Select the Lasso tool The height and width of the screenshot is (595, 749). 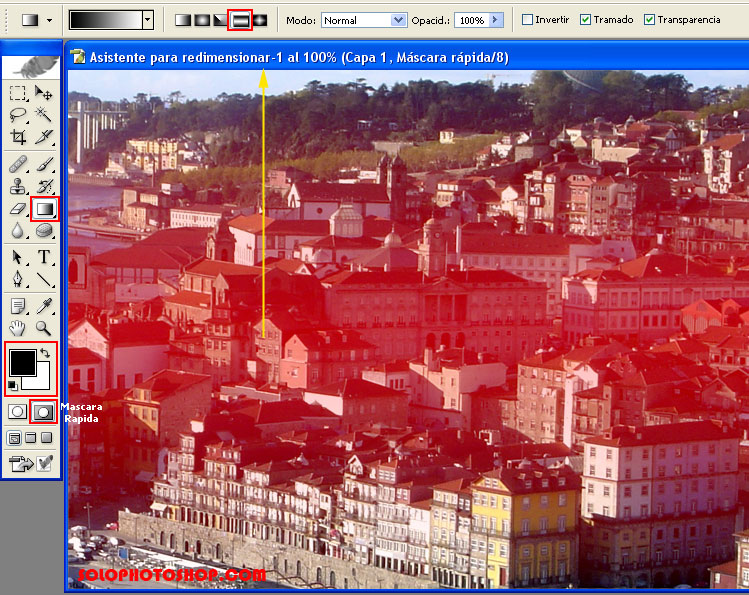(18, 115)
